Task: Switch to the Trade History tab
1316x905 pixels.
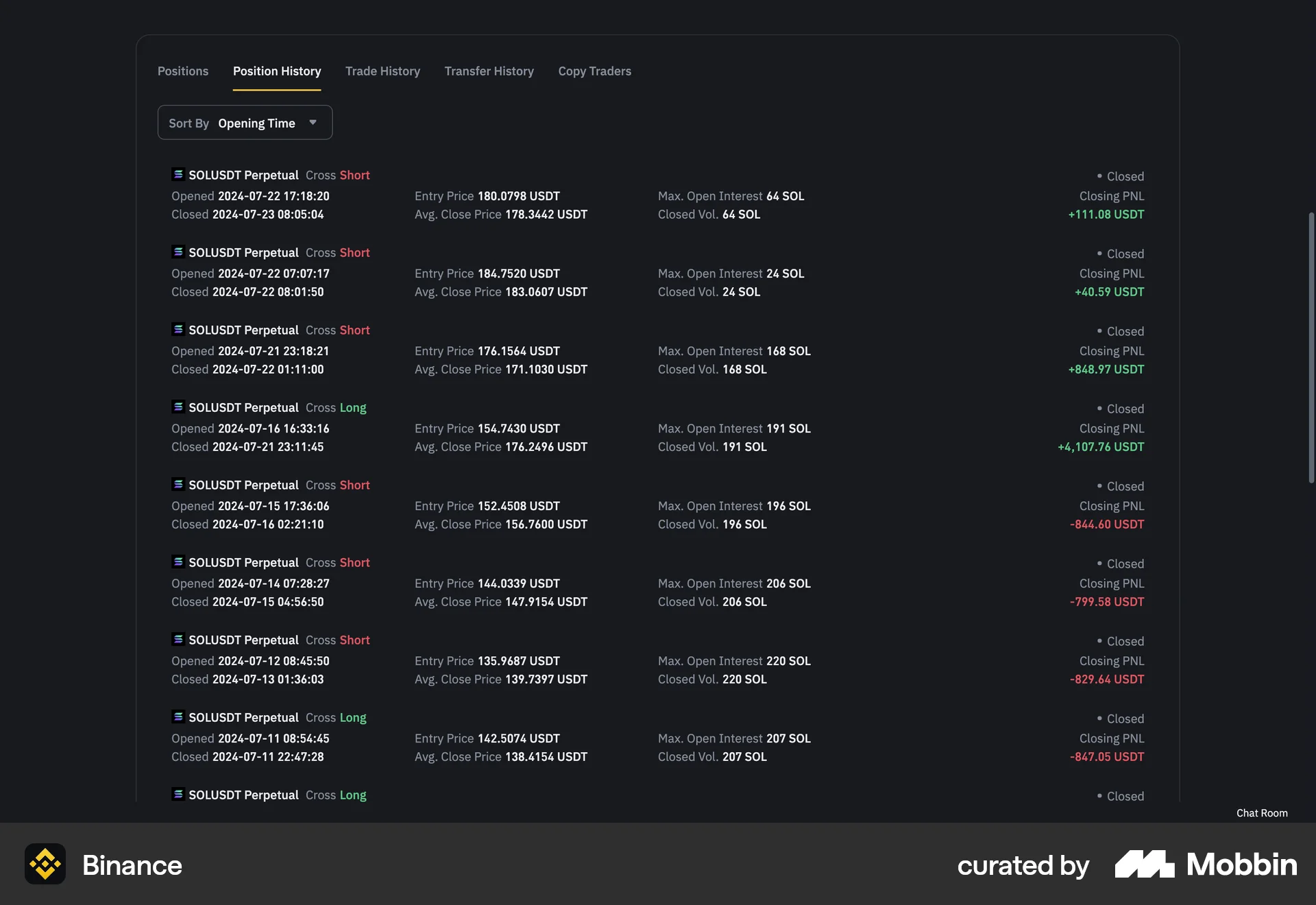Action: pyautogui.click(x=382, y=71)
